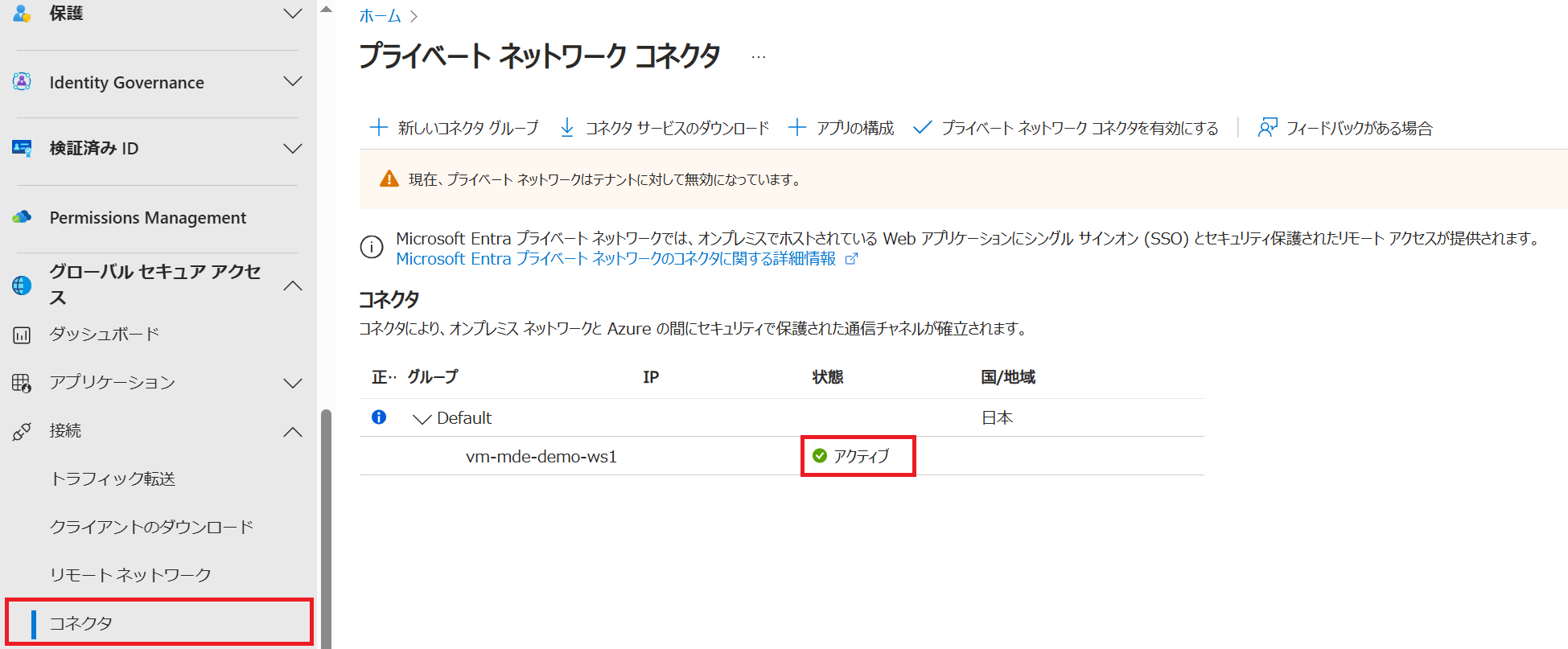The height and width of the screenshot is (649, 1568).
Task: Go to ホーム breadcrumb link
Action: [x=380, y=16]
